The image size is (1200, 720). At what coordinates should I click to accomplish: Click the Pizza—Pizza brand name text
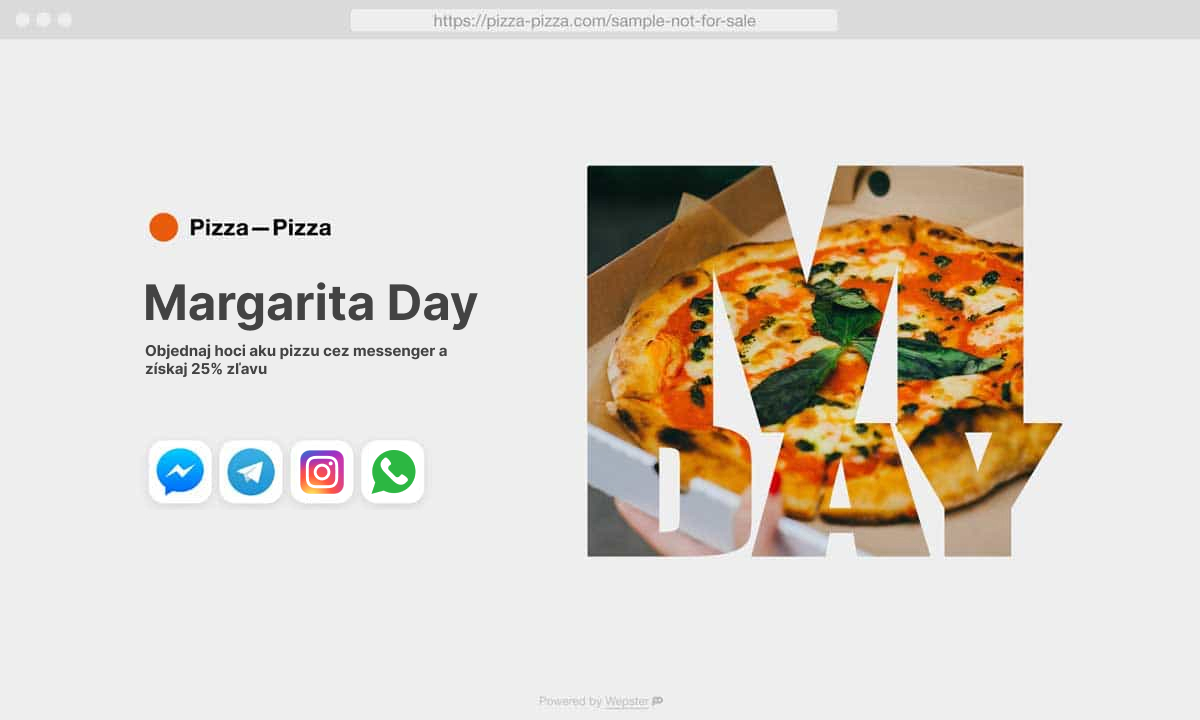(x=260, y=228)
